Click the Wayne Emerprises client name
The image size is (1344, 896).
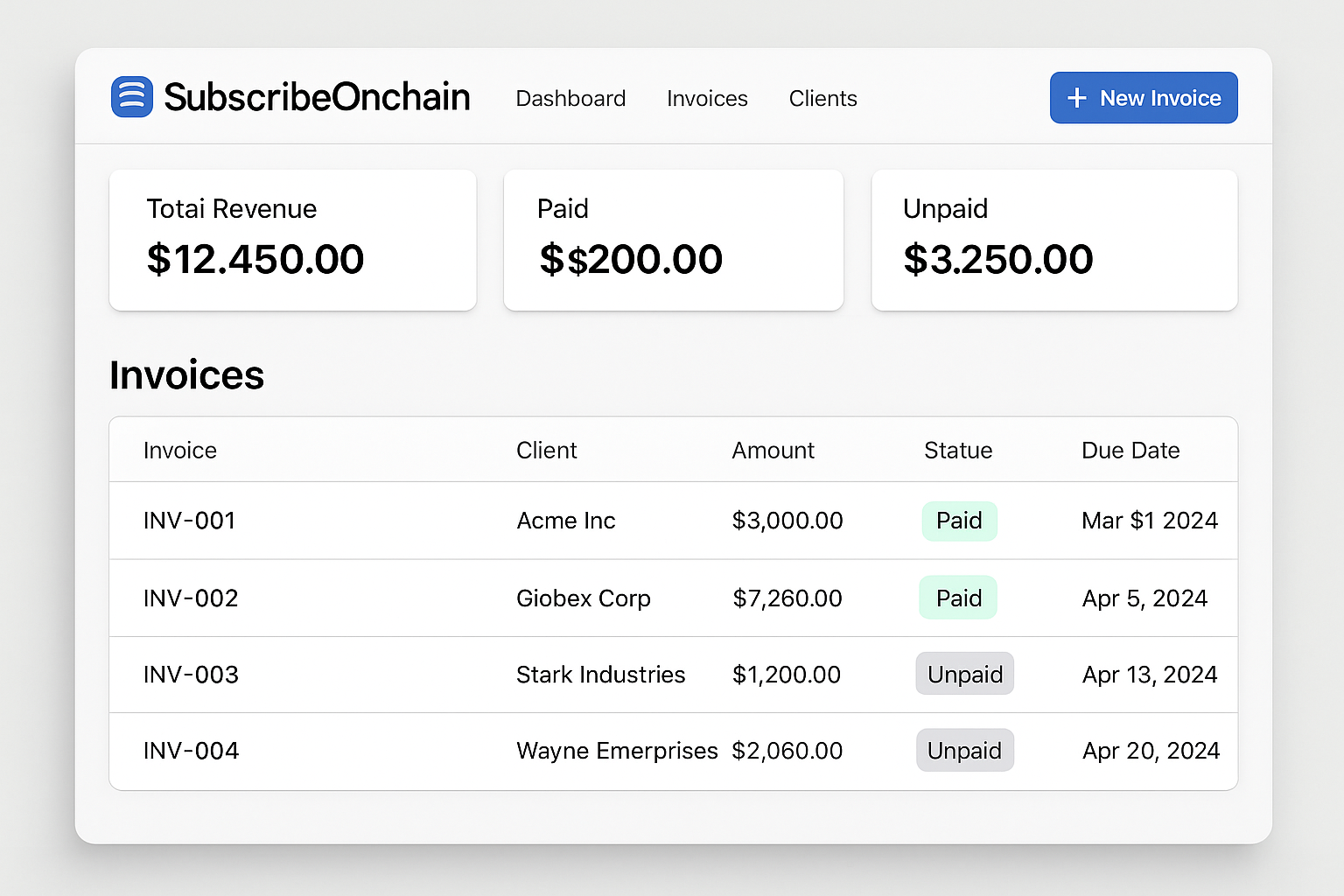coord(617,750)
